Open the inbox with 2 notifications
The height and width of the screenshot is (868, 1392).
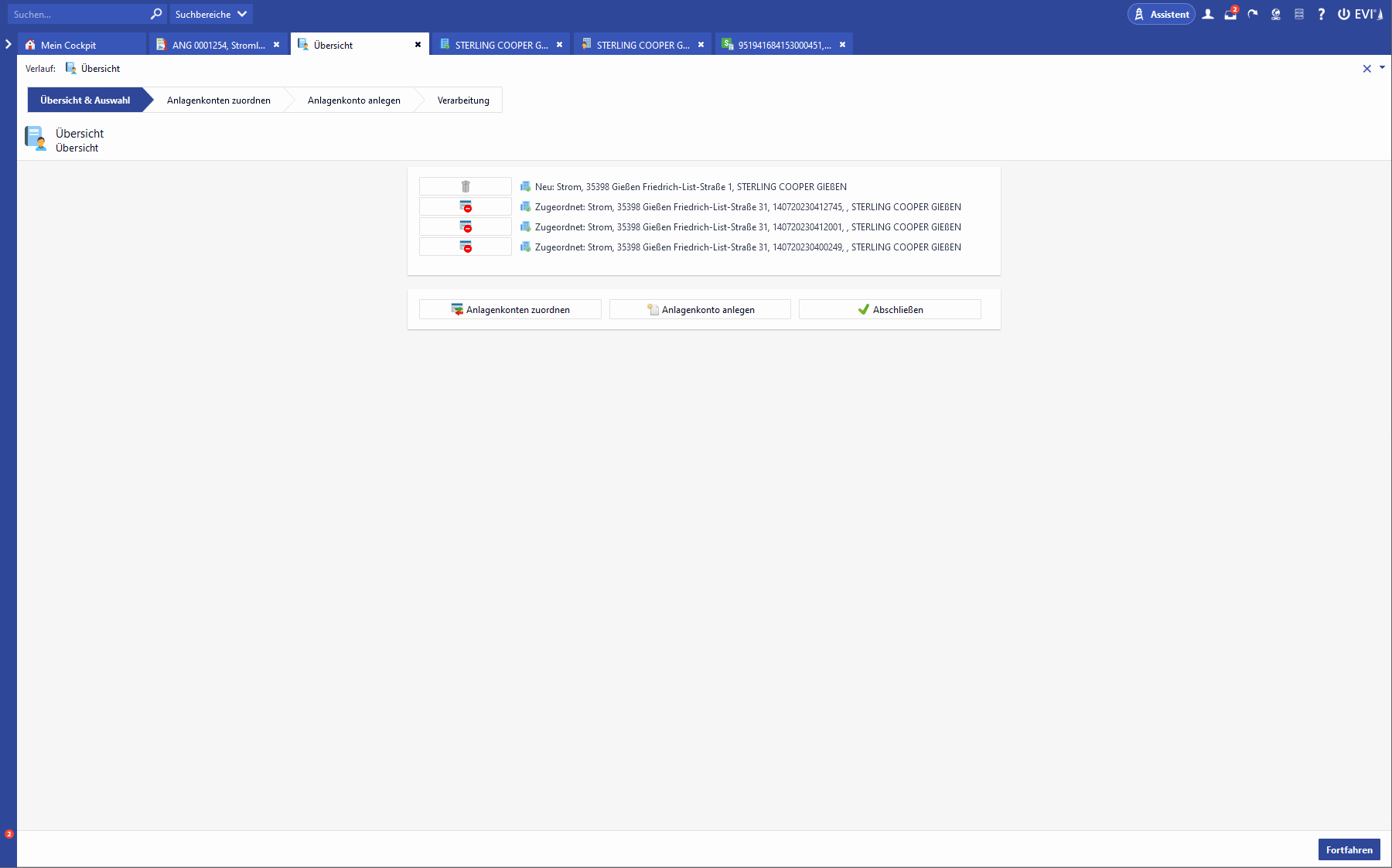point(1230,14)
